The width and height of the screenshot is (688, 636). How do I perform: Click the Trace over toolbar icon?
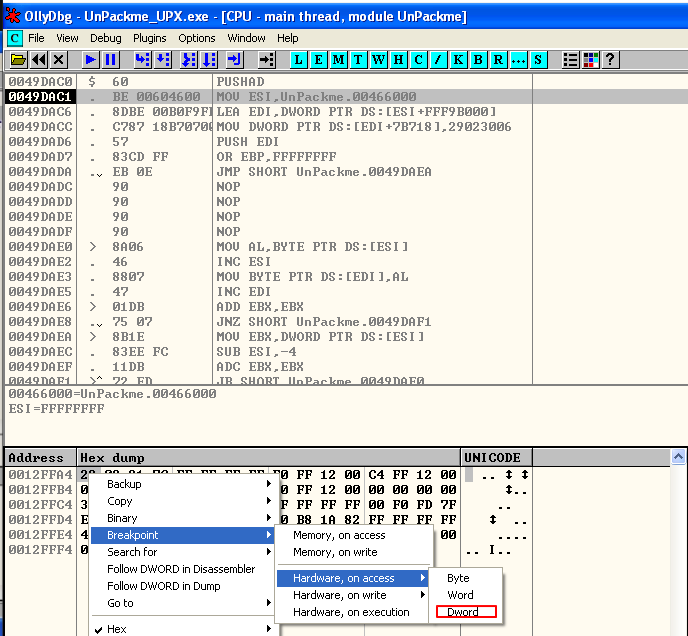coord(209,60)
